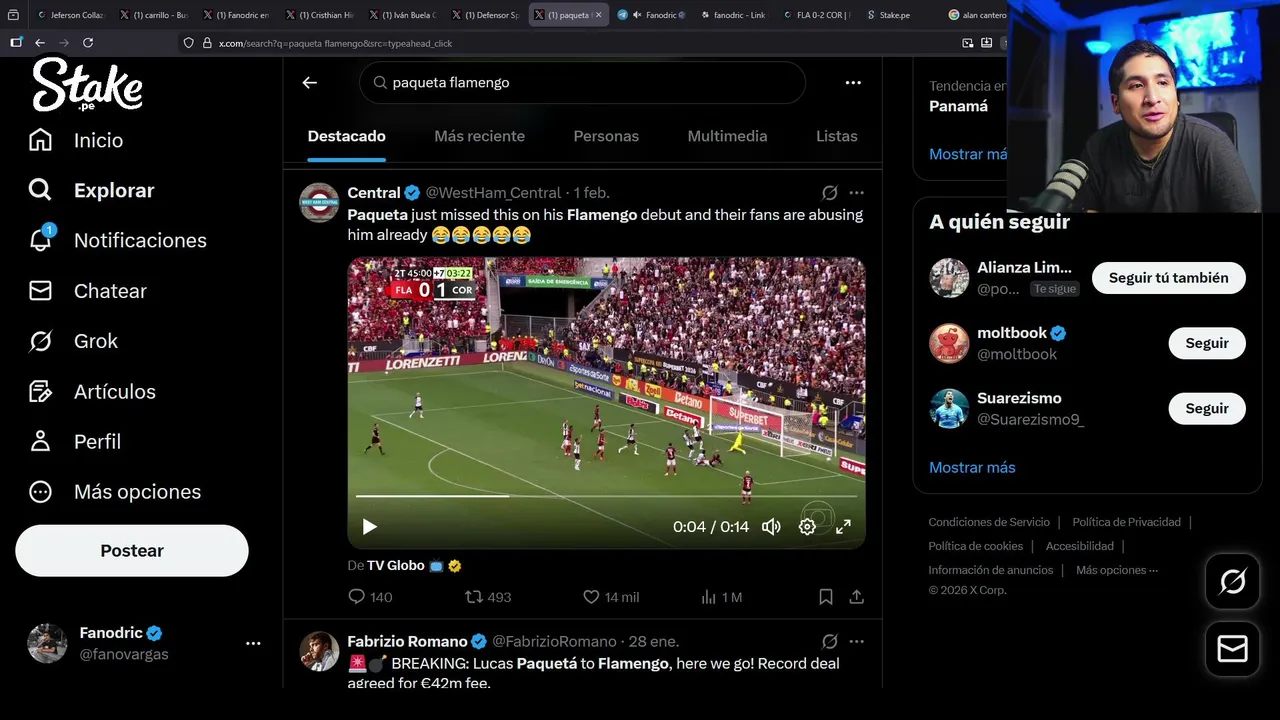
Task: Open Fabrizio Romano profile avatar
Action: pyautogui.click(x=319, y=651)
